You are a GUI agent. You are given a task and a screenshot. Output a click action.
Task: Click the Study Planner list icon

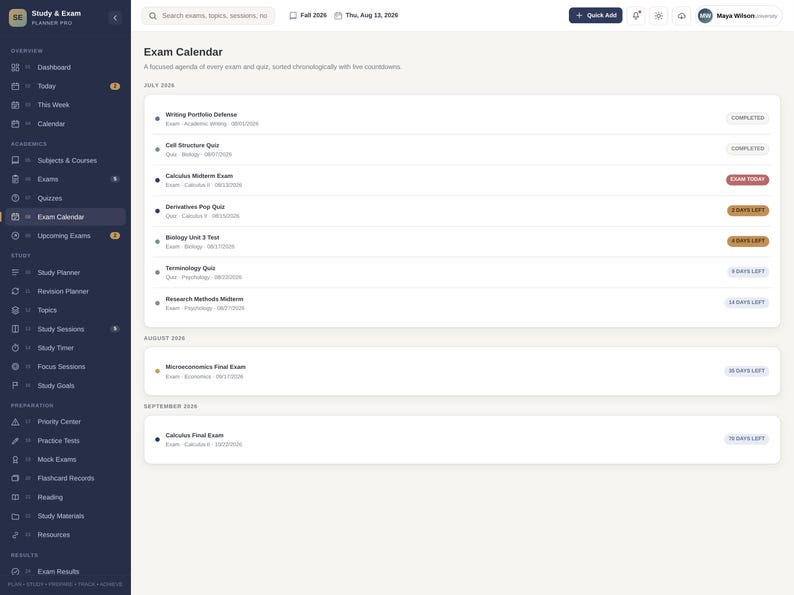tap(15, 272)
